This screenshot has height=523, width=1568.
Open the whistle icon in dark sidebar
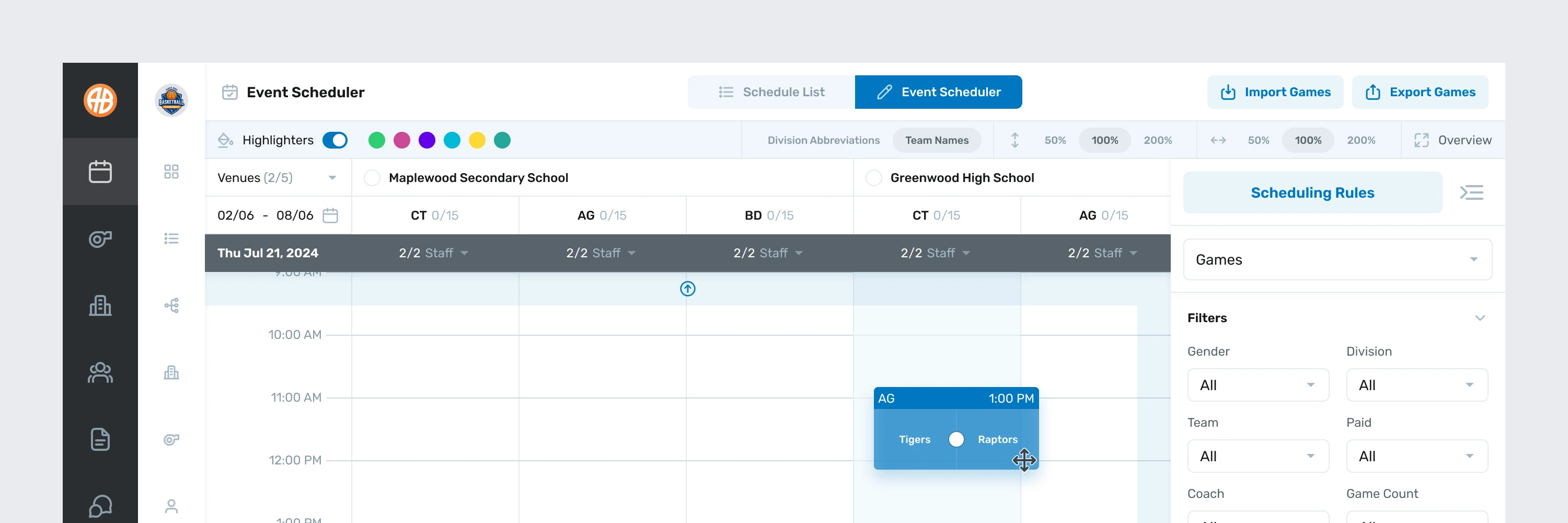100,238
